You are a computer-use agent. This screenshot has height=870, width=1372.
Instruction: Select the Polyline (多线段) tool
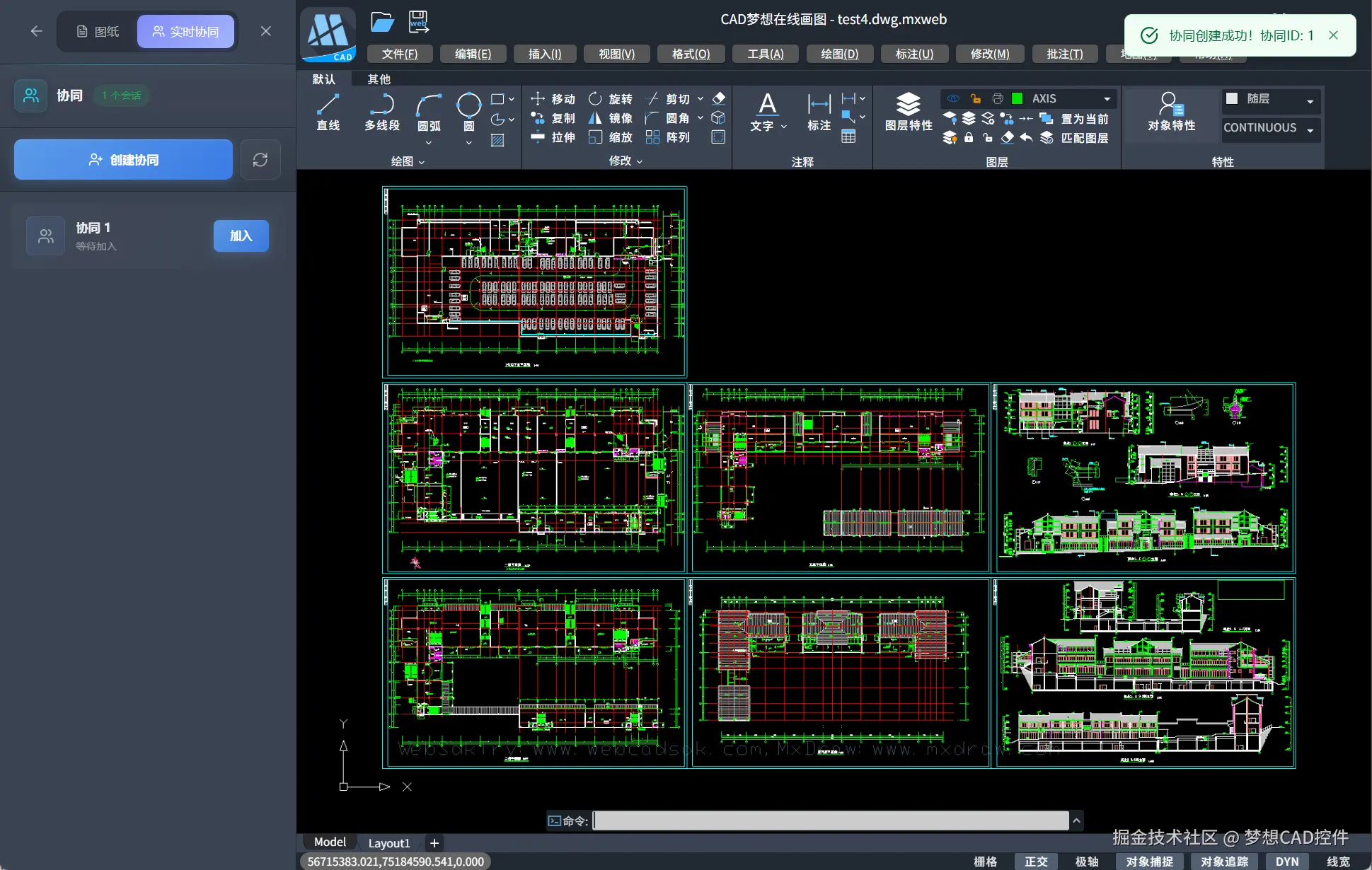(x=382, y=112)
